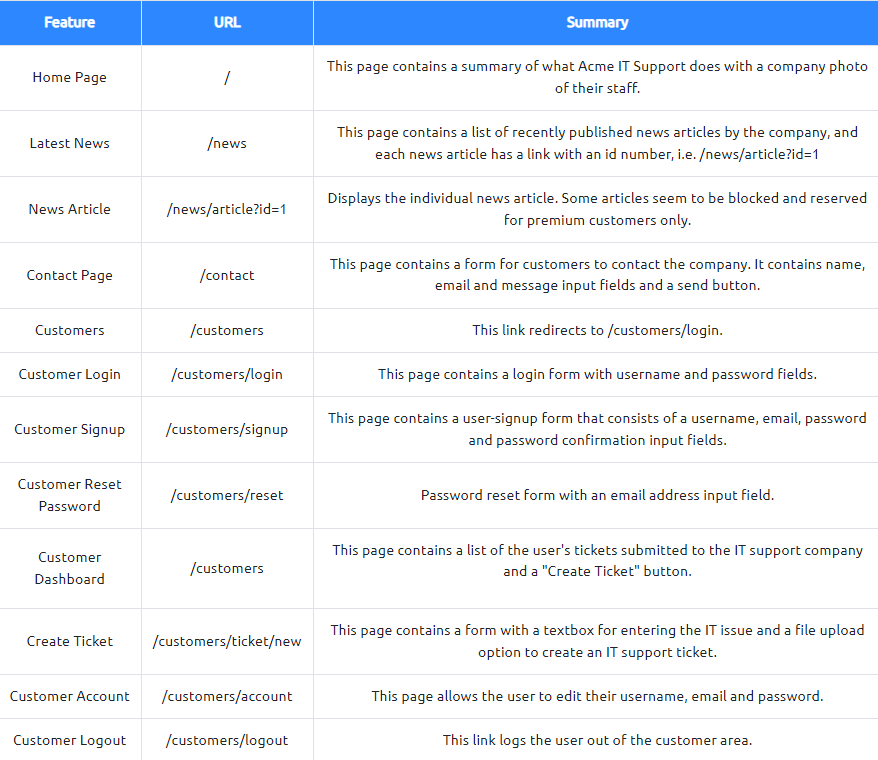Click the /customers/reset URL cell

[x=227, y=495]
